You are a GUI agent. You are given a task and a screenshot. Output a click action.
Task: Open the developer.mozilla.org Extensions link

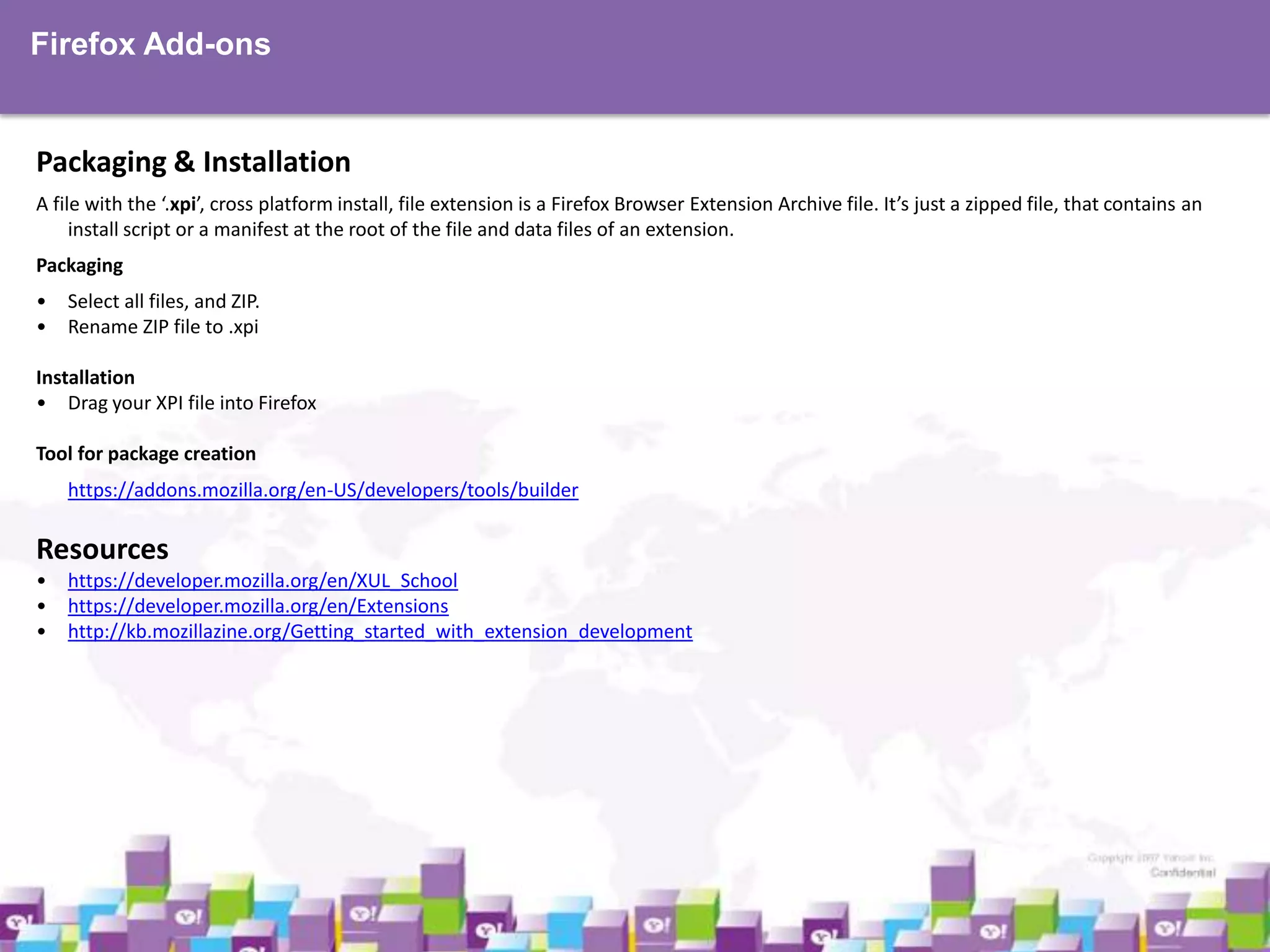click(258, 606)
